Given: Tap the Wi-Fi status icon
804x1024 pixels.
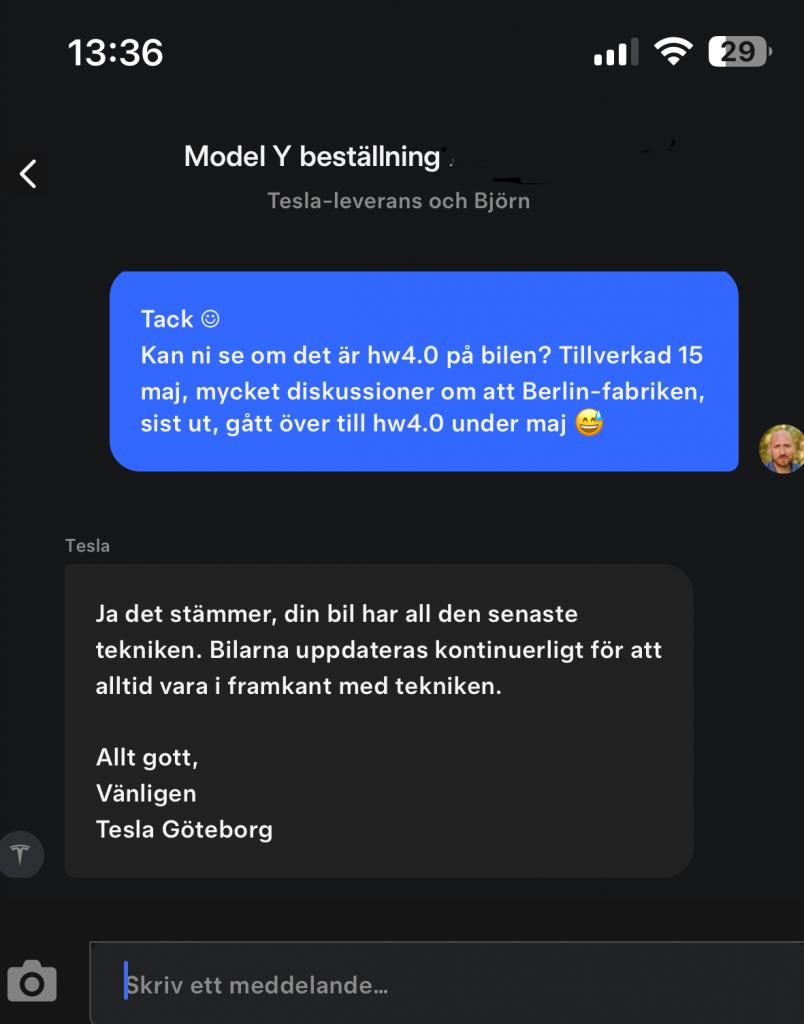Looking at the screenshot, I should 673,51.
